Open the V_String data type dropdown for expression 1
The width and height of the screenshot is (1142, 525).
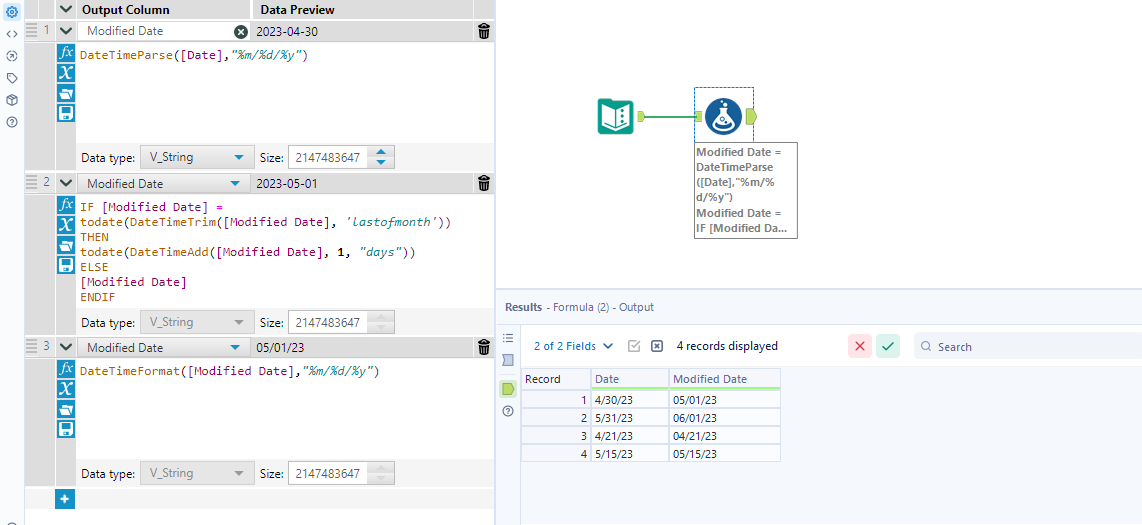pos(196,157)
